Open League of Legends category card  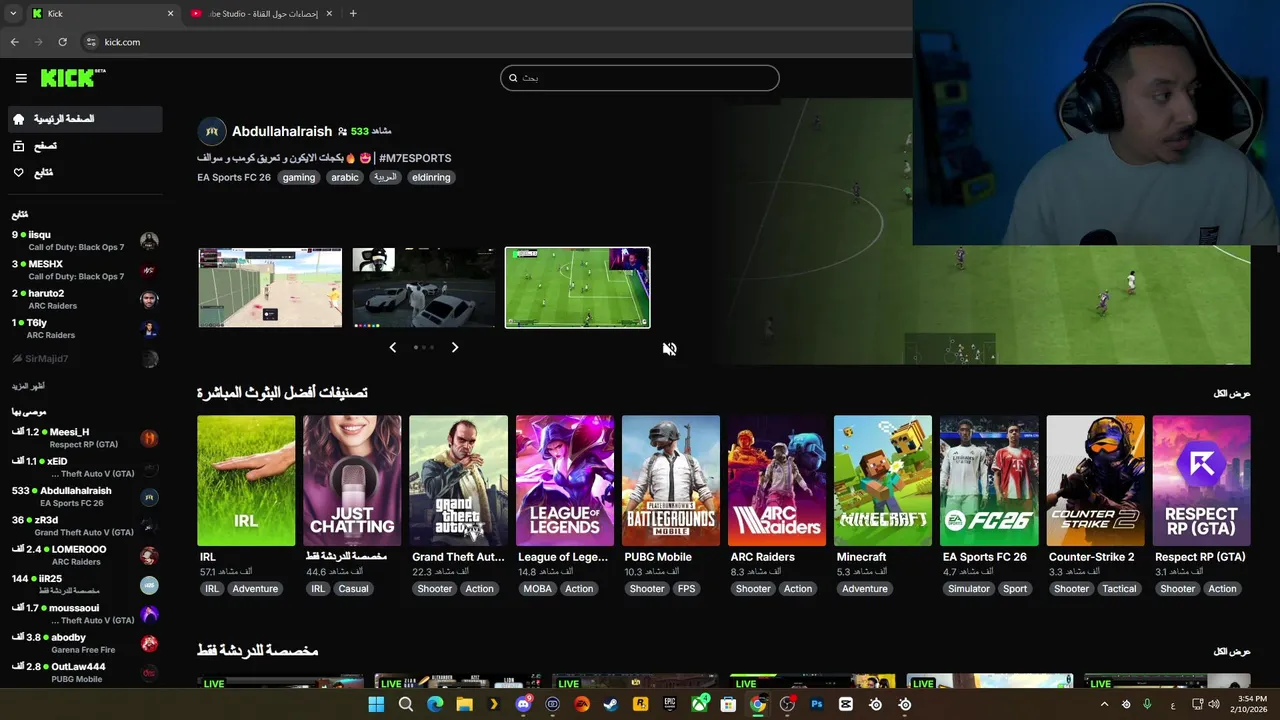pos(565,481)
